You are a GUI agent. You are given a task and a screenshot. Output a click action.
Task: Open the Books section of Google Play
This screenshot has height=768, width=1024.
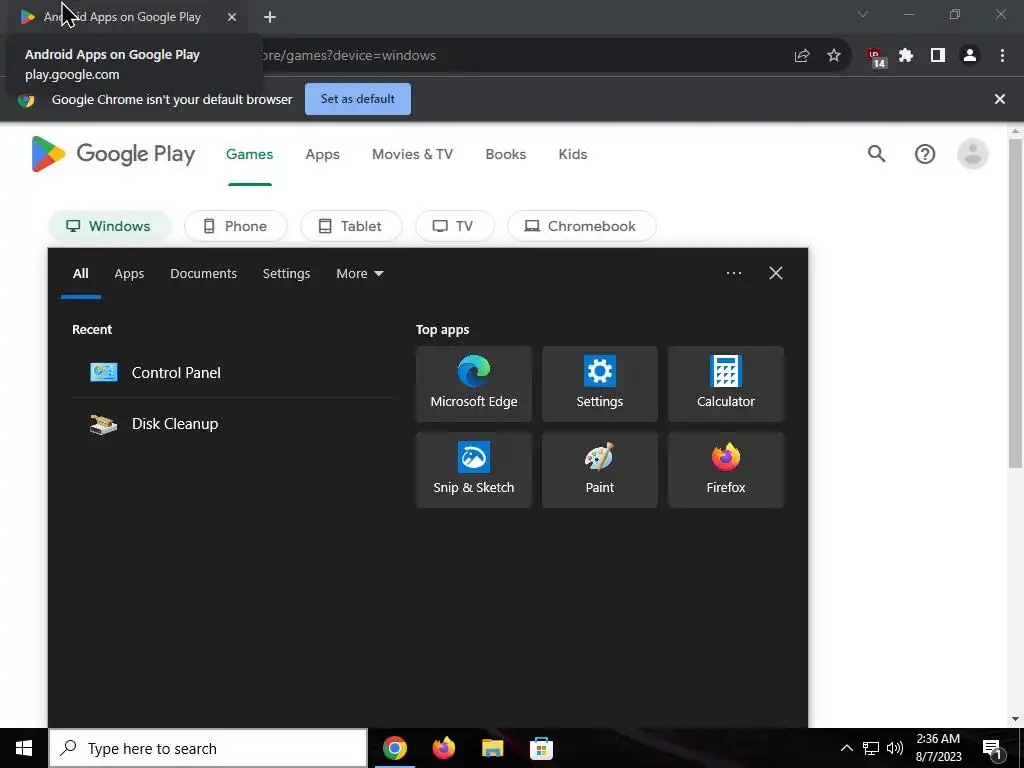click(505, 155)
